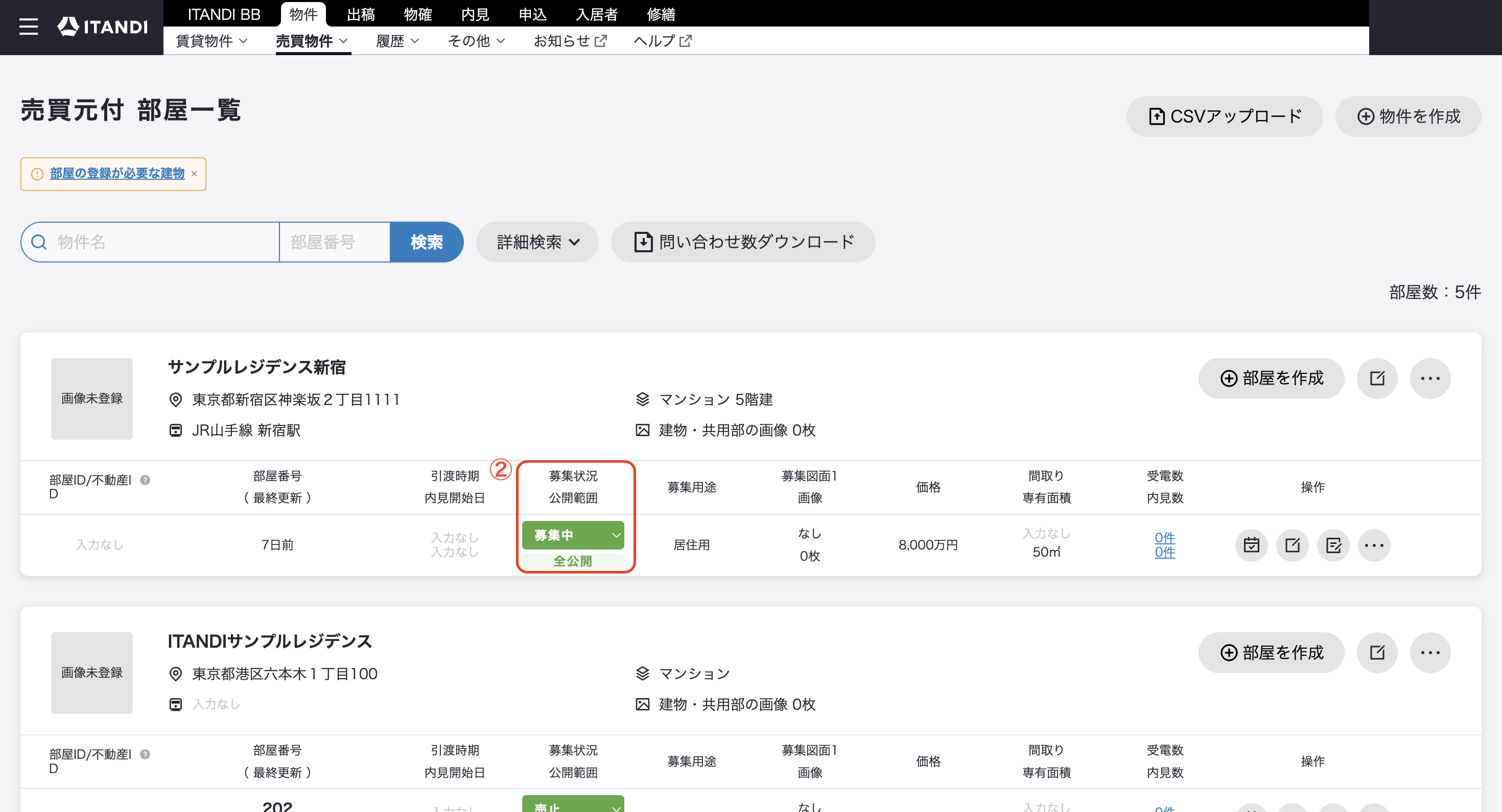
Task: Switch to the 内見 tab
Action: pos(475,14)
